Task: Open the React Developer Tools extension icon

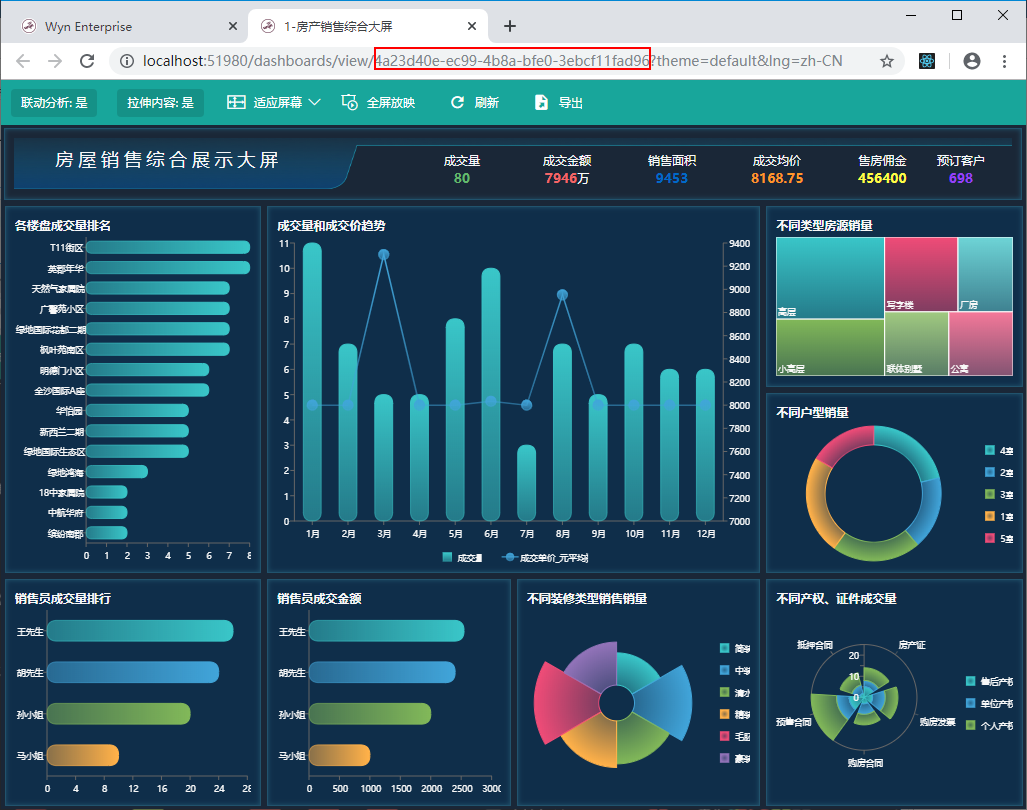Action: coord(928,61)
